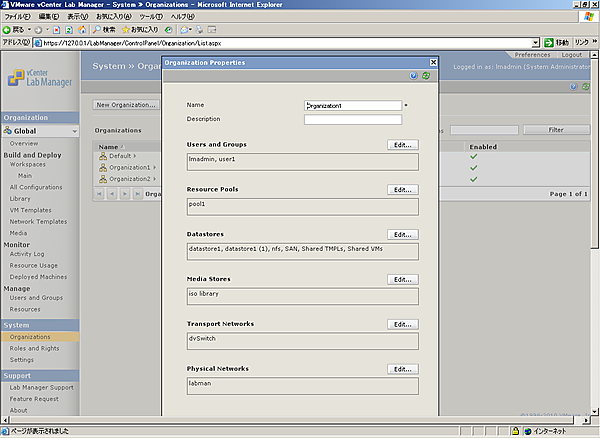Click the Enabled checkmark in the first row
Viewport: 600px width, 438px height.
472,156
